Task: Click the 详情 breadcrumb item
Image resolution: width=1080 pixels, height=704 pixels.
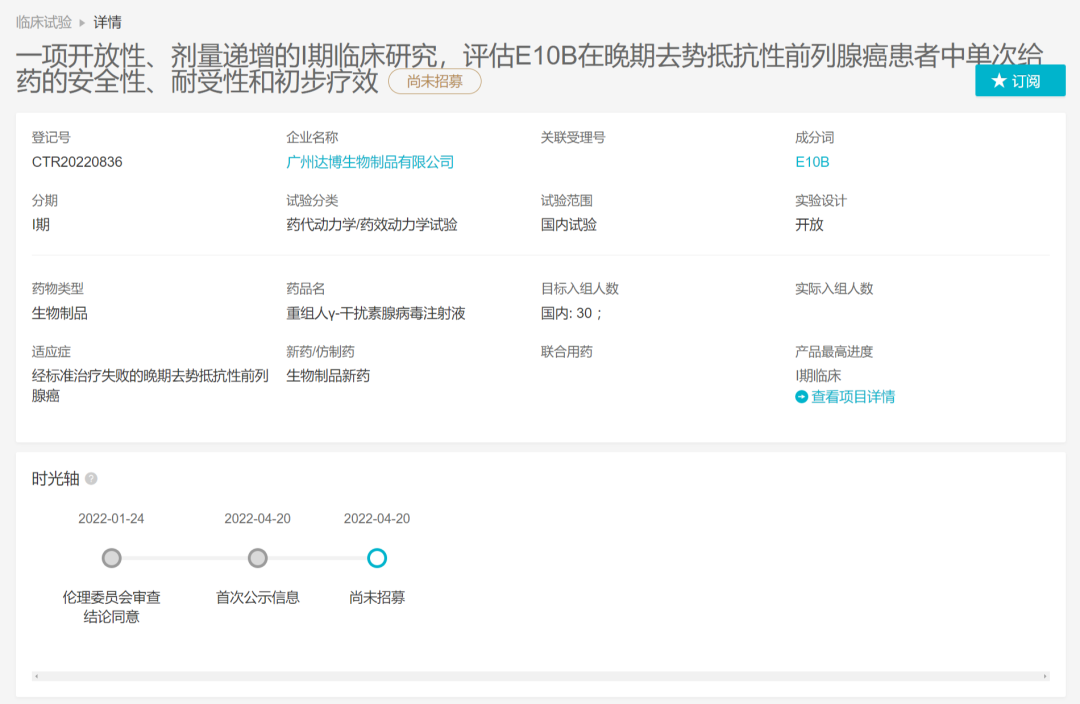Action: coord(108,22)
